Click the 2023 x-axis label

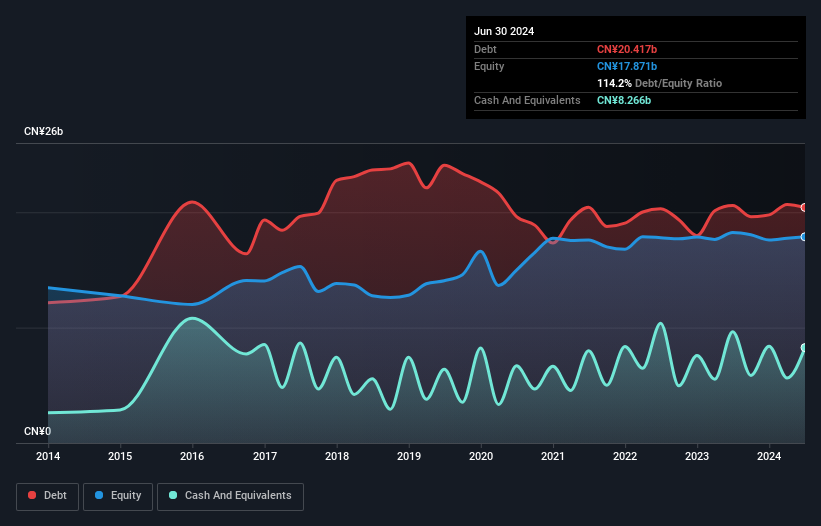(697, 456)
